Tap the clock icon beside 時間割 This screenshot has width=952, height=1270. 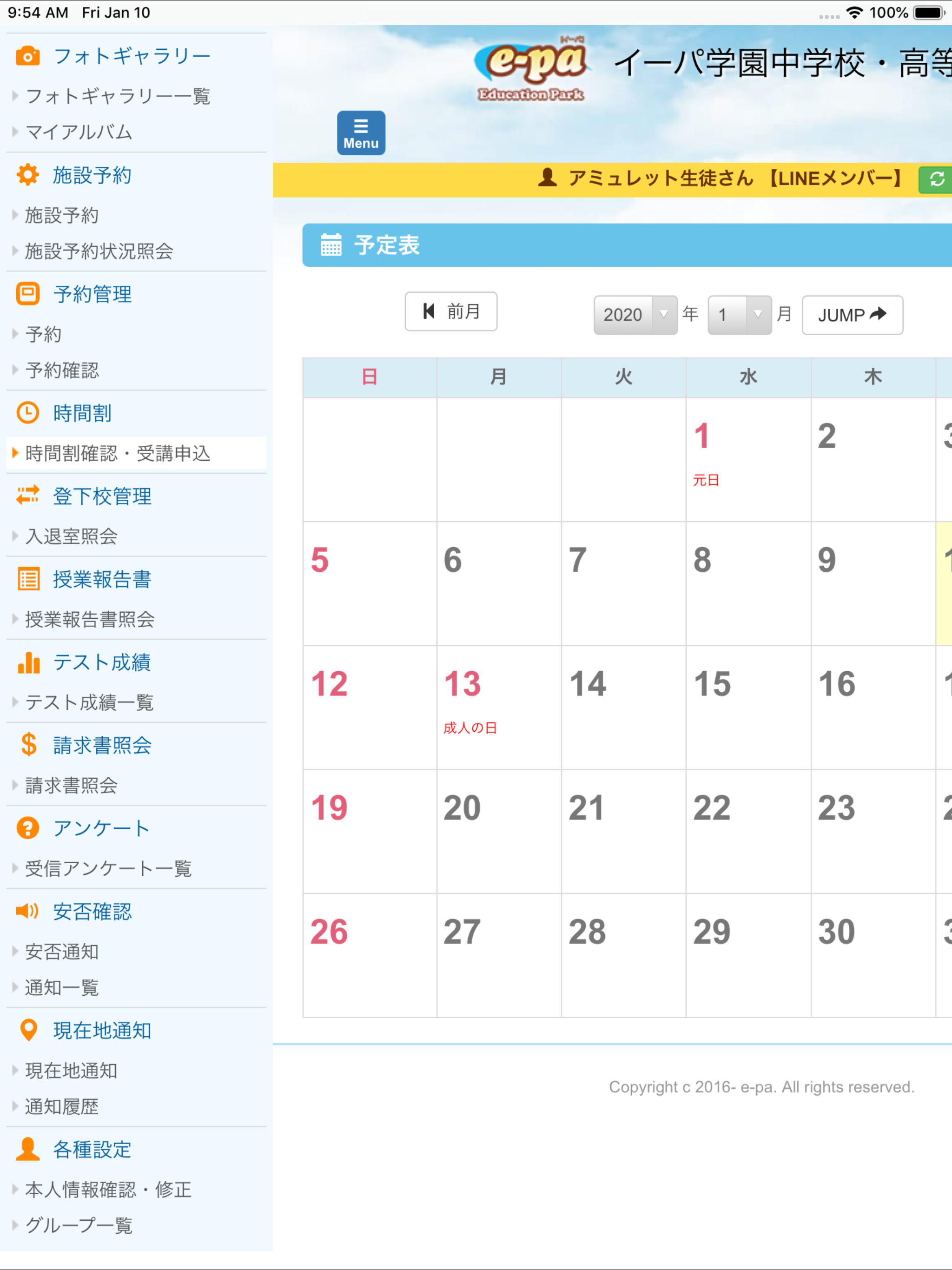coord(27,413)
